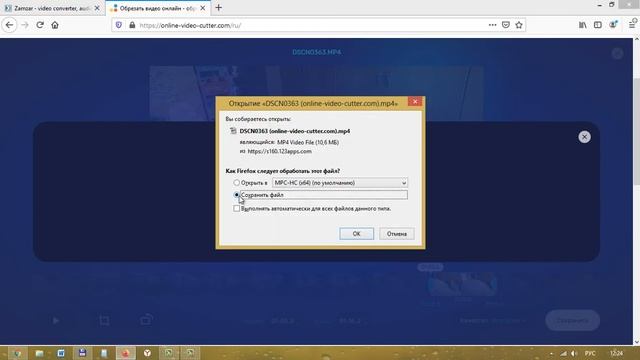640x360 pixels.
Task: Open the Firefox taskbar icon
Action: click(125, 353)
